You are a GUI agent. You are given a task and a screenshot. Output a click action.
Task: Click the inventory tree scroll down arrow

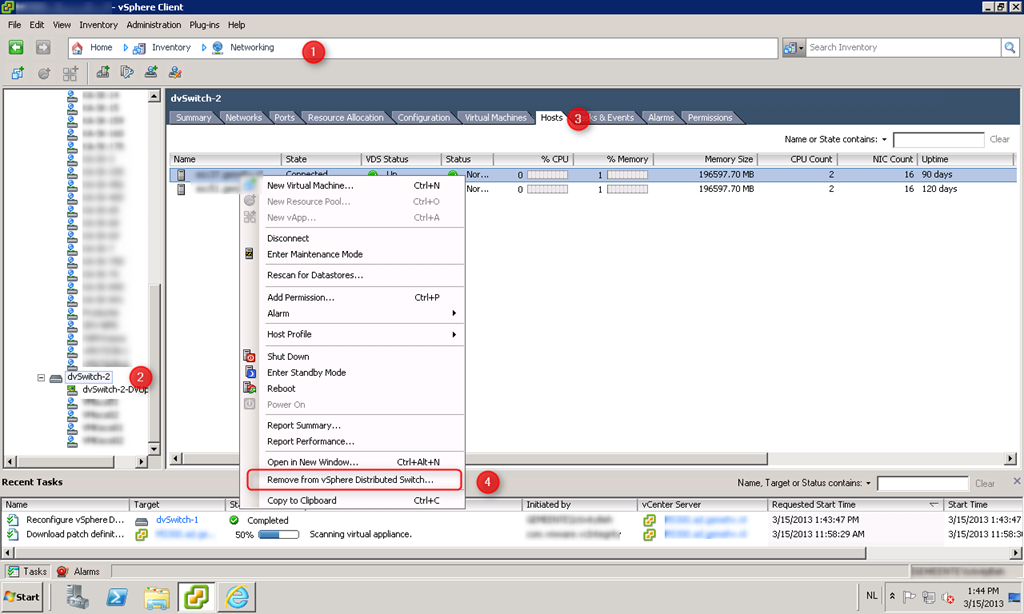click(x=154, y=449)
